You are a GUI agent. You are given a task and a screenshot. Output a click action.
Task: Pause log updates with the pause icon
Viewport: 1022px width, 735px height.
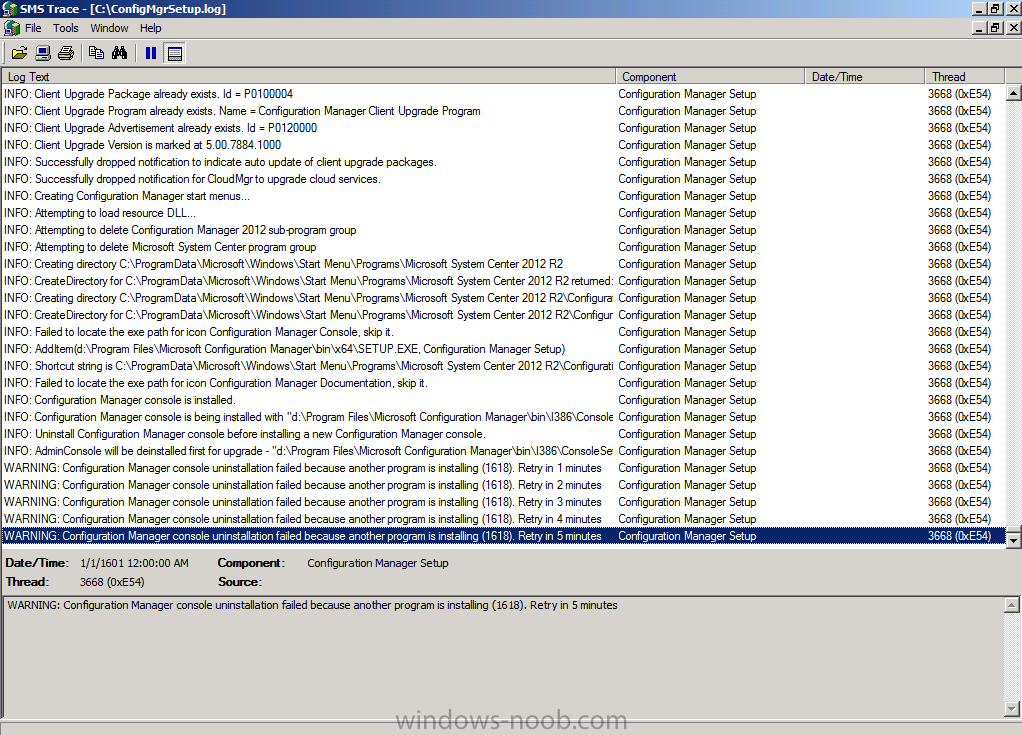(151, 53)
